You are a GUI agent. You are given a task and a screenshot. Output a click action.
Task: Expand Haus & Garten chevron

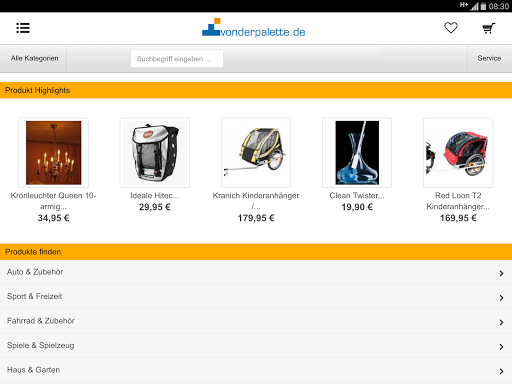point(501,371)
